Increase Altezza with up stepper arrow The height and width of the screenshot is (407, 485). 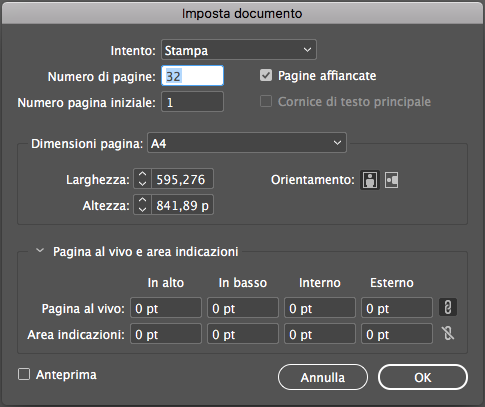[x=142, y=200]
